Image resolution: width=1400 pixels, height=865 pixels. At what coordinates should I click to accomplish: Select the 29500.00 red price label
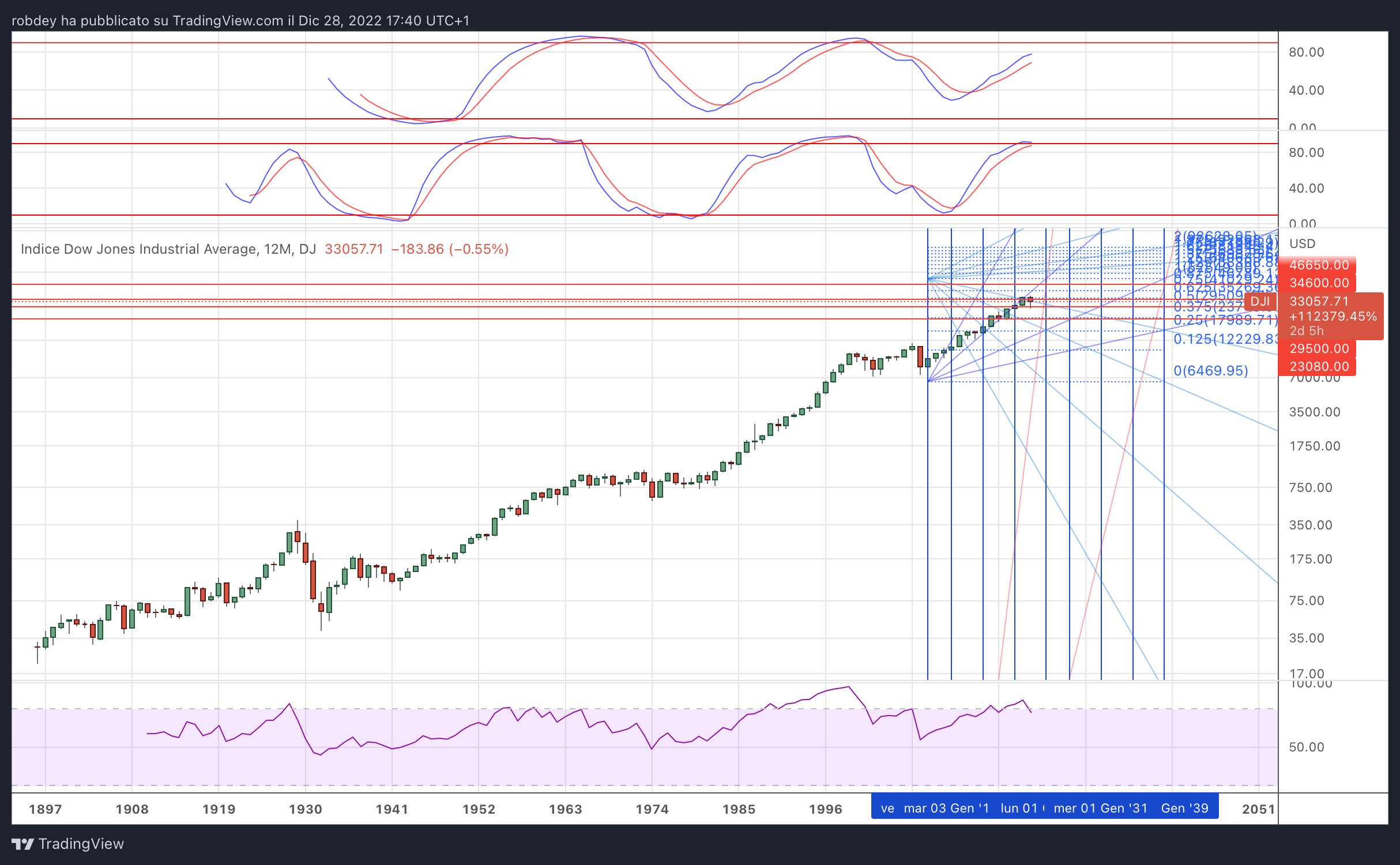(1317, 349)
